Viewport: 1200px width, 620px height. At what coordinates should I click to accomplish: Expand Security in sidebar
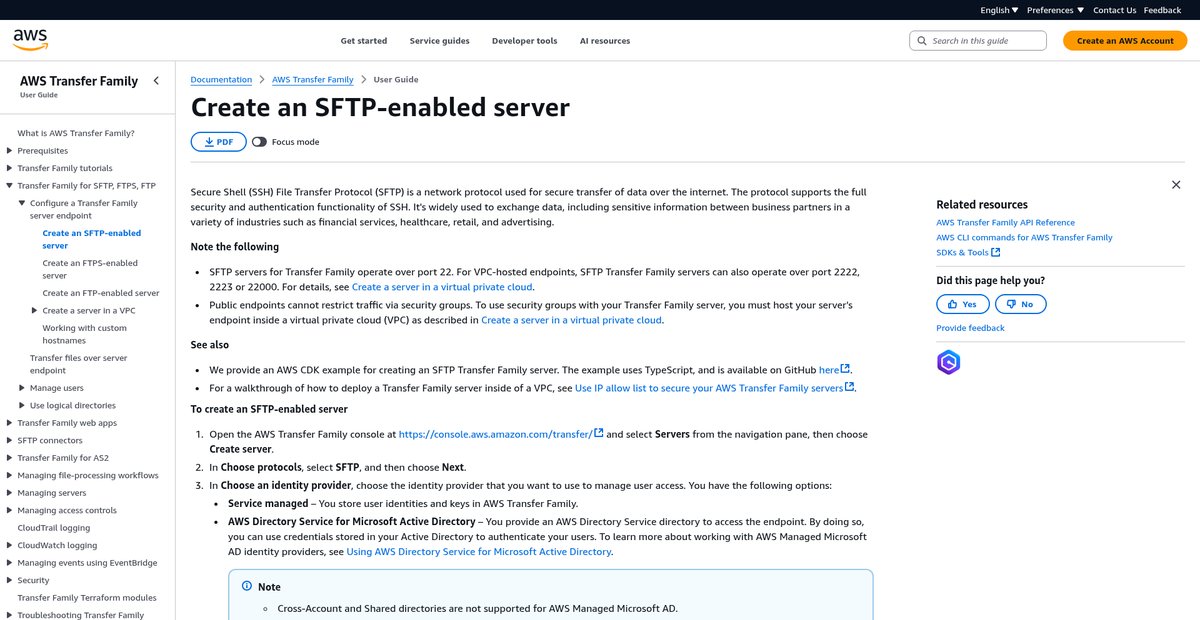pyautogui.click(x=9, y=581)
